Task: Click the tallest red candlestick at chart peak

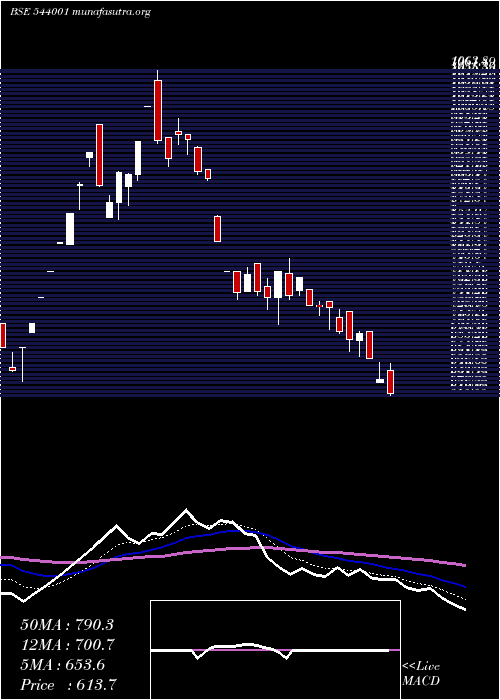Action: [x=158, y=110]
